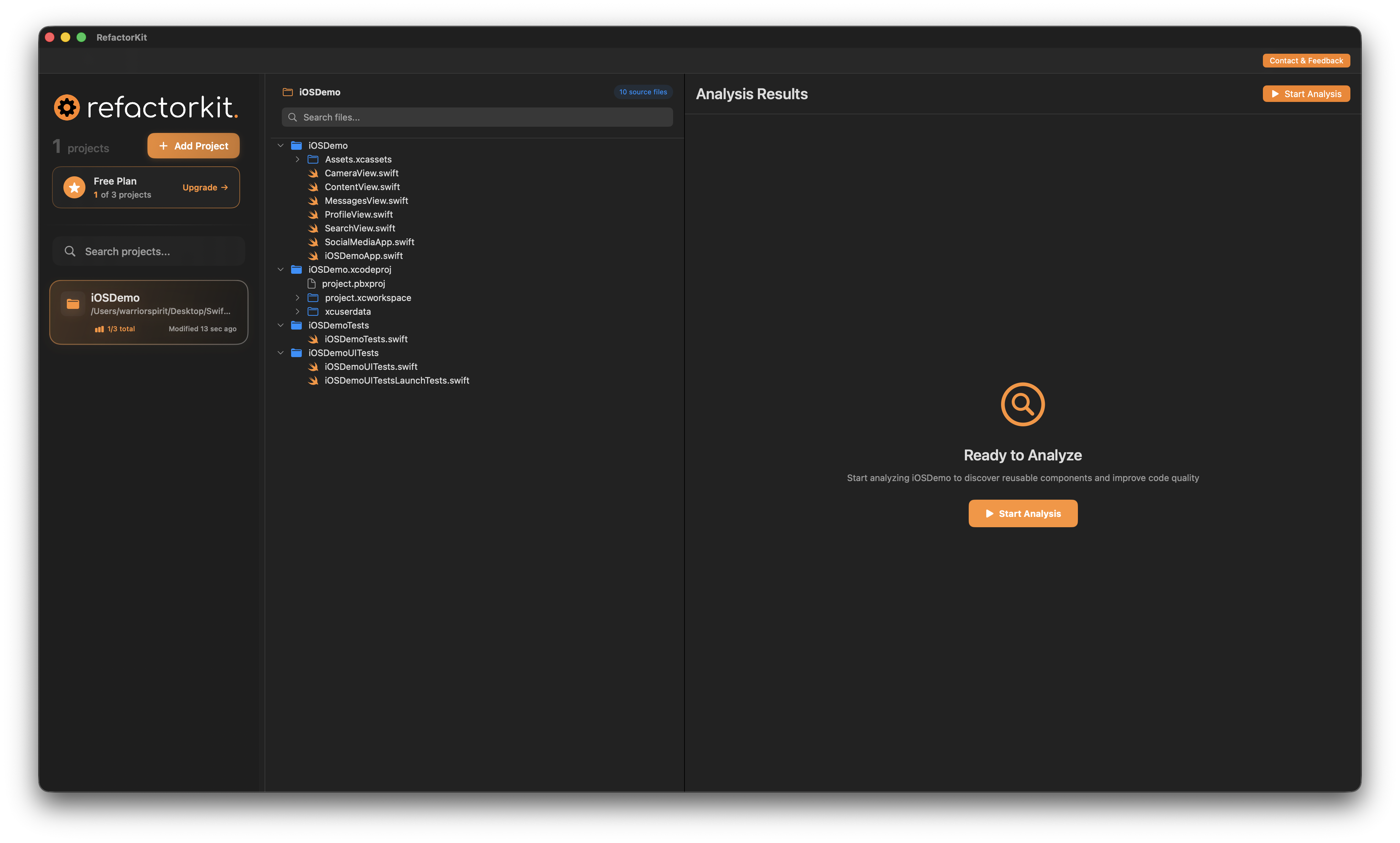The image size is (1400, 843).
Task: Select the iOSDemo project card
Action: [x=149, y=312]
